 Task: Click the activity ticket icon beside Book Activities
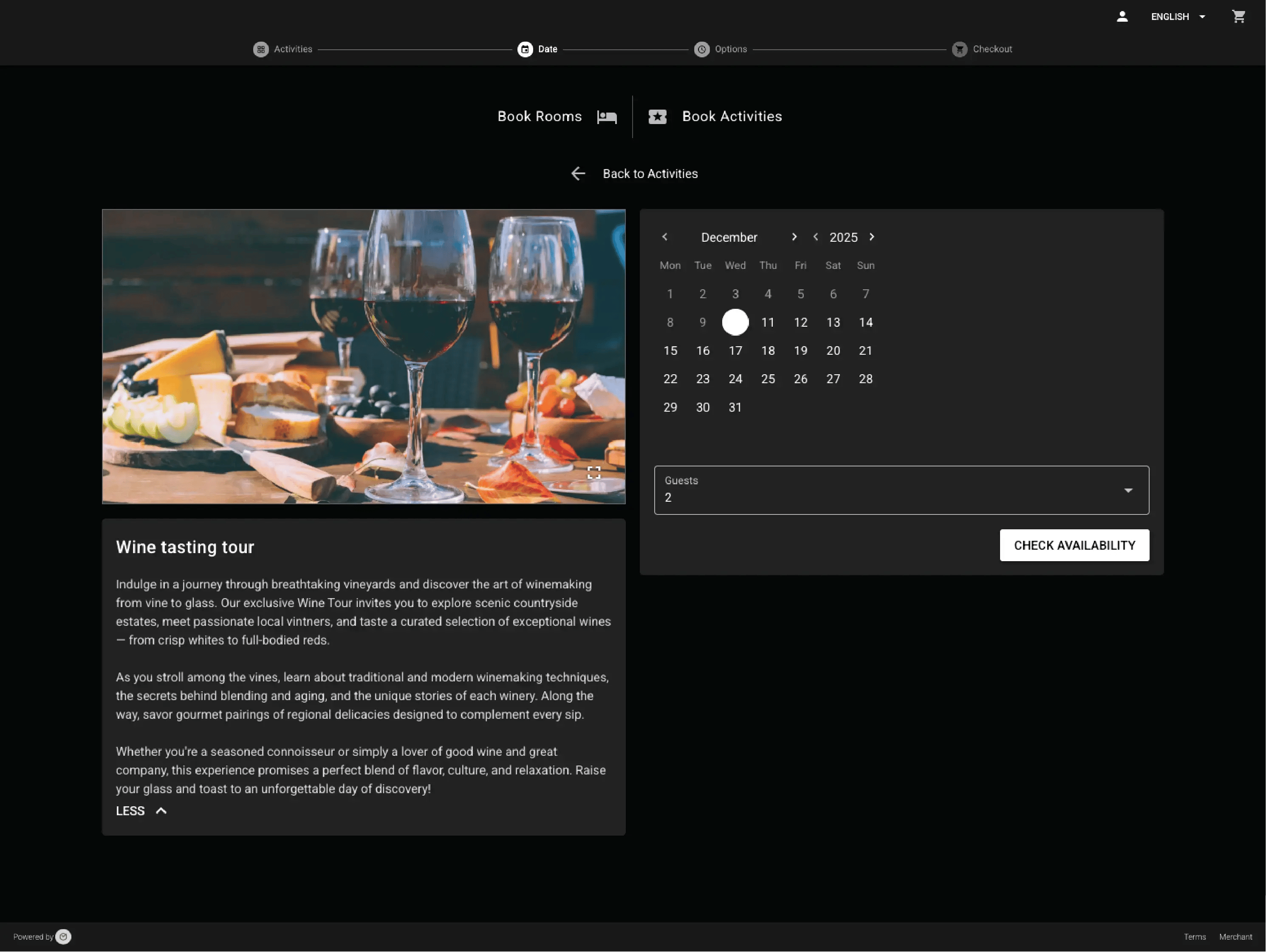pyautogui.click(x=658, y=116)
